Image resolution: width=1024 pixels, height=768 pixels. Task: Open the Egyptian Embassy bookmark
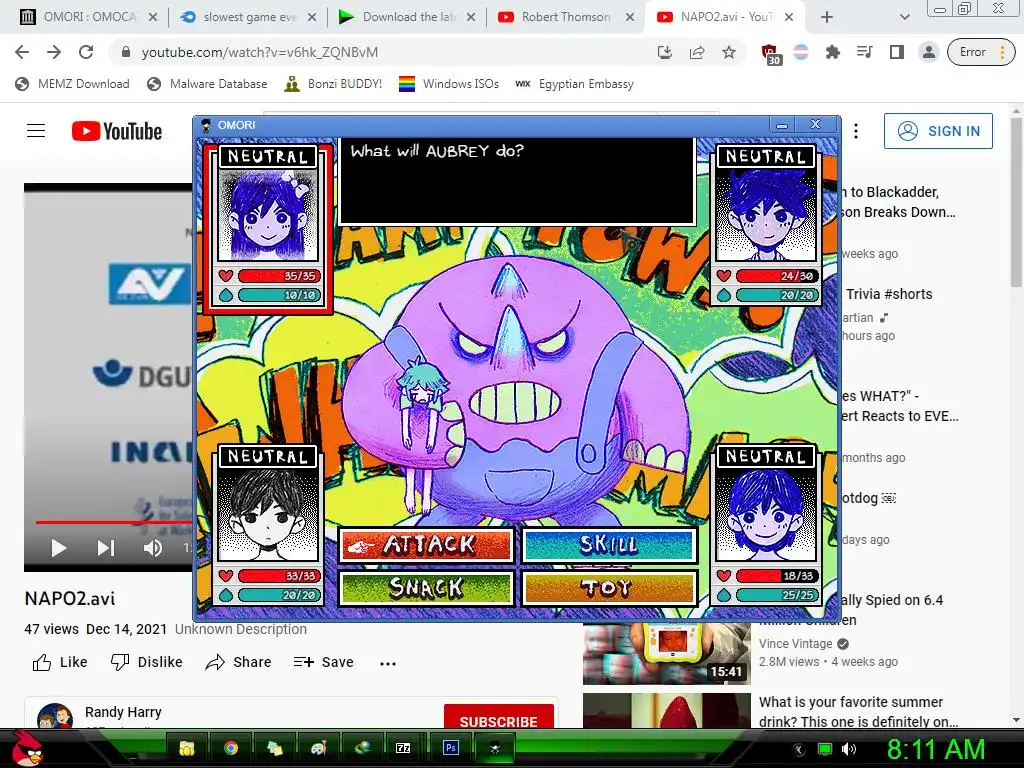575,84
